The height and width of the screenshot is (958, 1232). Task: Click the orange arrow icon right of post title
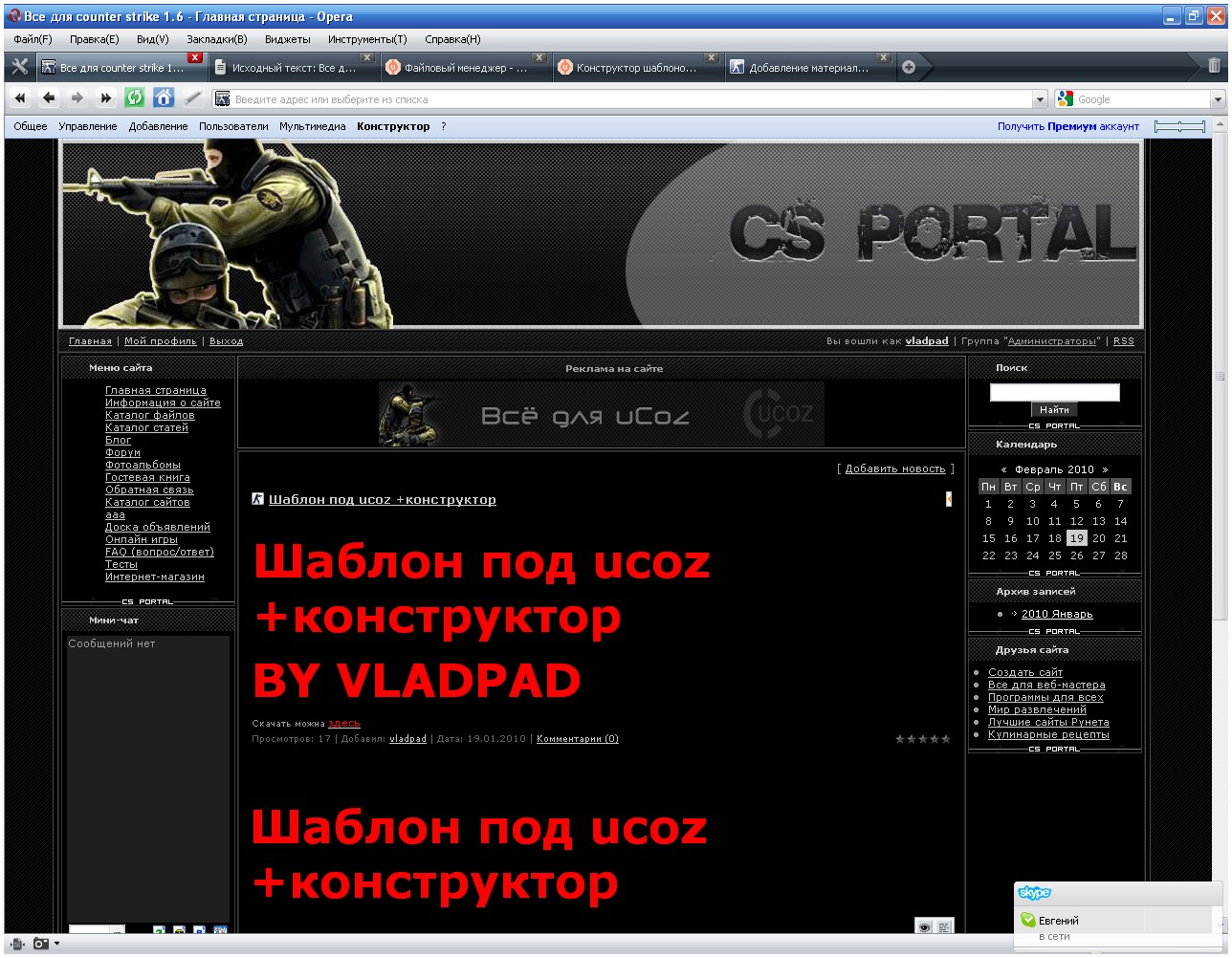pyautogui.click(x=948, y=499)
